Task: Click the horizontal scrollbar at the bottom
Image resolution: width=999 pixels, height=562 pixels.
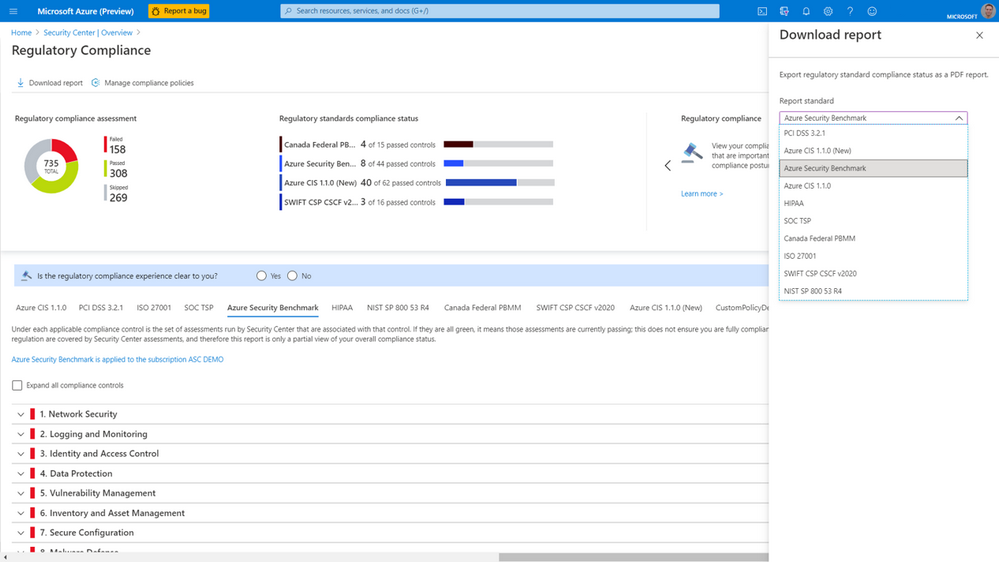Action: 633,557
